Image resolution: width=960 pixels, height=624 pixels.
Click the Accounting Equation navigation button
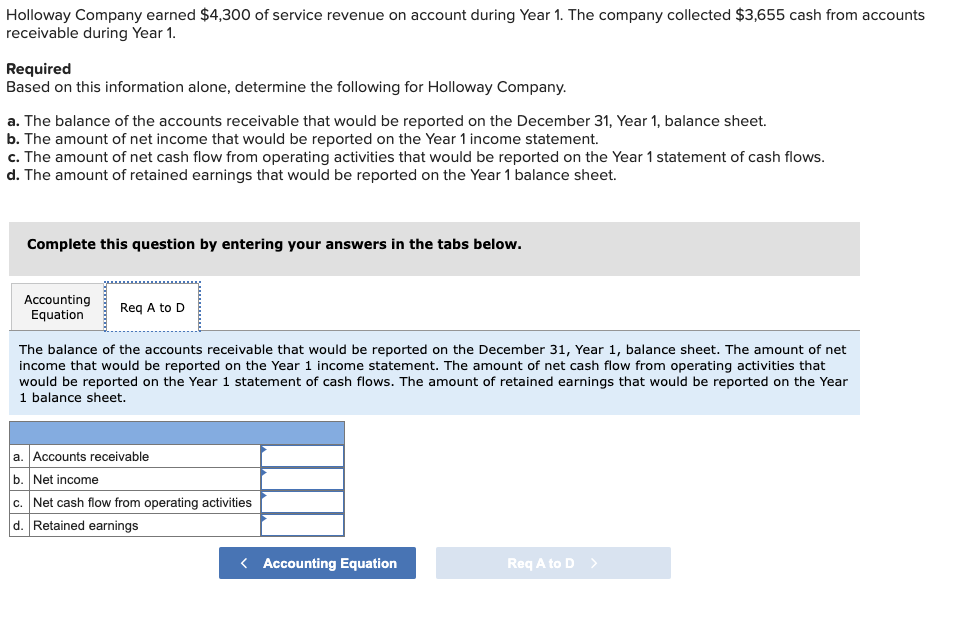click(317, 563)
